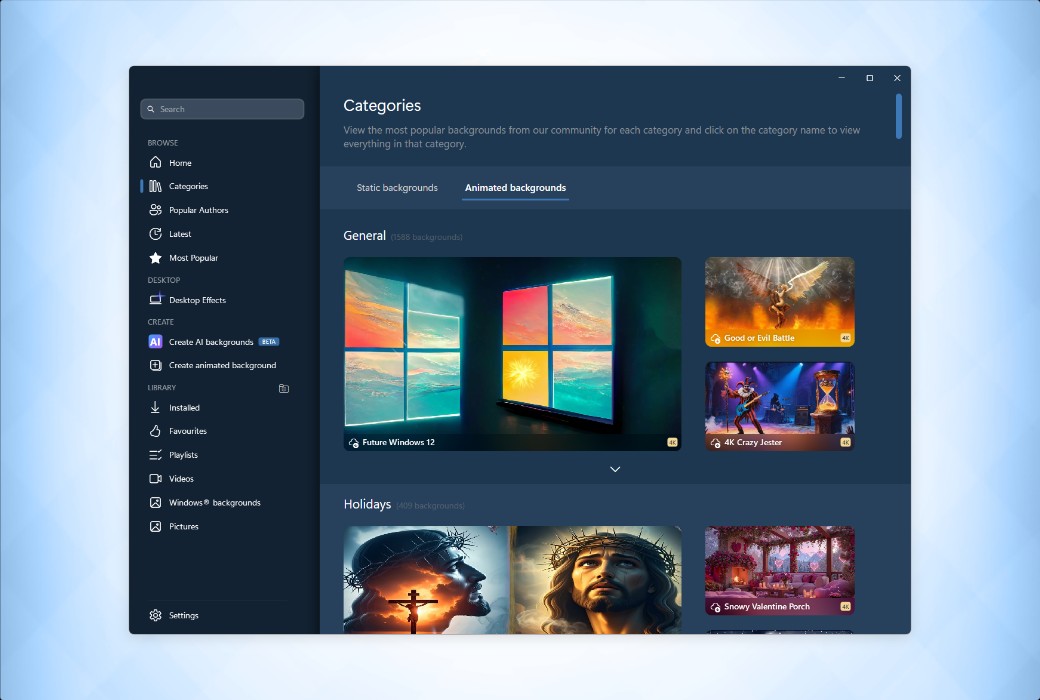Click into the Search input field
This screenshot has width=1040, height=700.
(x=222, y=109)
